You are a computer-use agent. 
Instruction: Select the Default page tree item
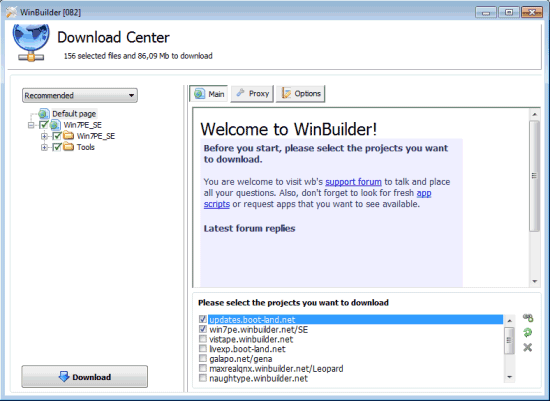pos(74,114)
